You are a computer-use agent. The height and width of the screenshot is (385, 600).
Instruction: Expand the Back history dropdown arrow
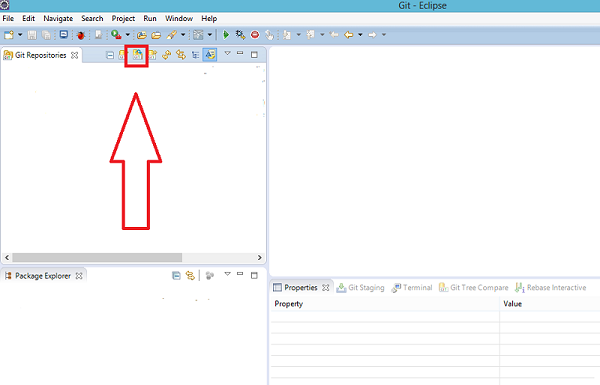coord(360,35)
